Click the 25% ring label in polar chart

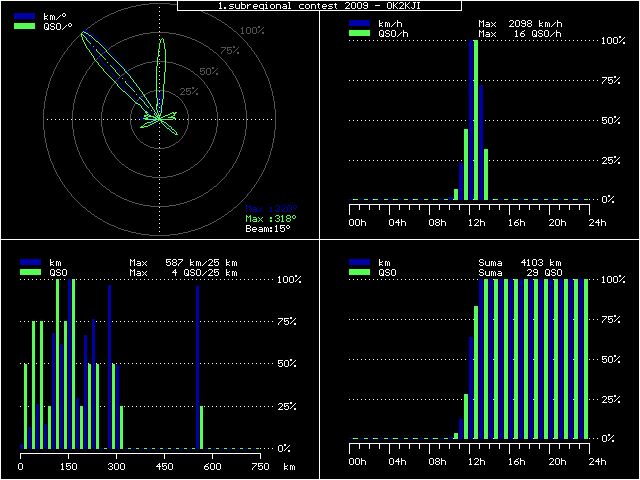click(189, 91)
